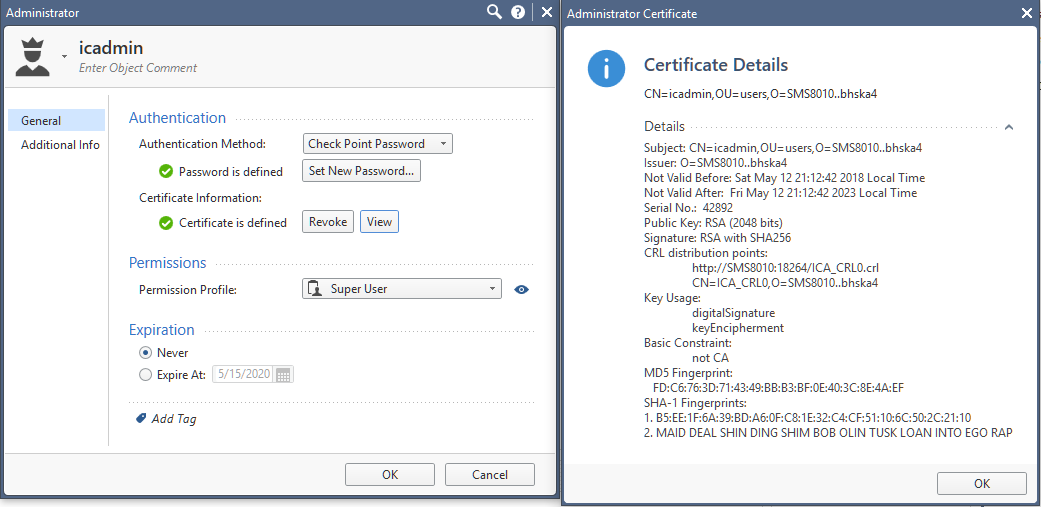Open the small arrow beside the avatar
The height and width of the screenshot is (507, 1041).
pyautogui.click(x=64, y=57)
